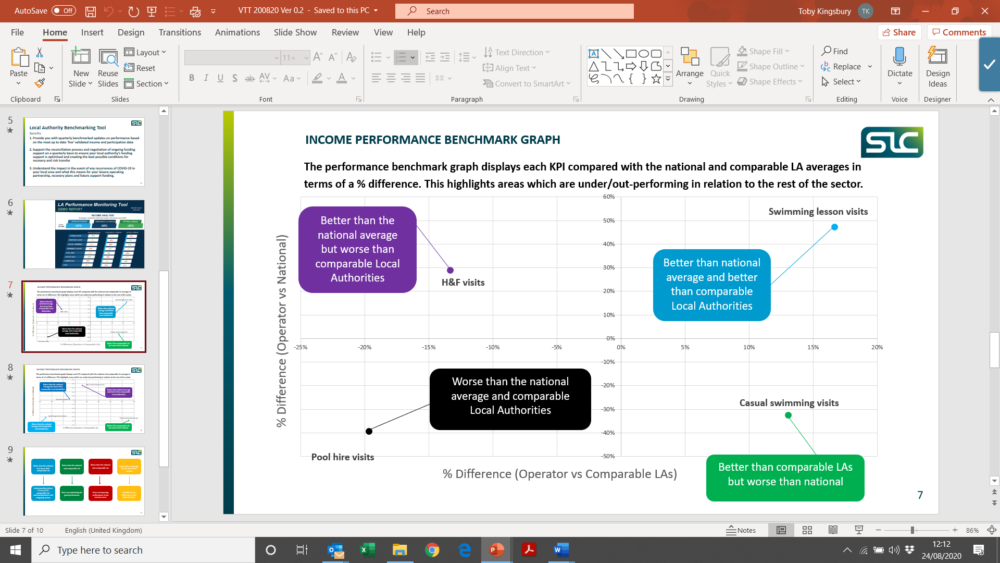Click the Share button
Screen dimensions: 1000x563
click(899, 32)
